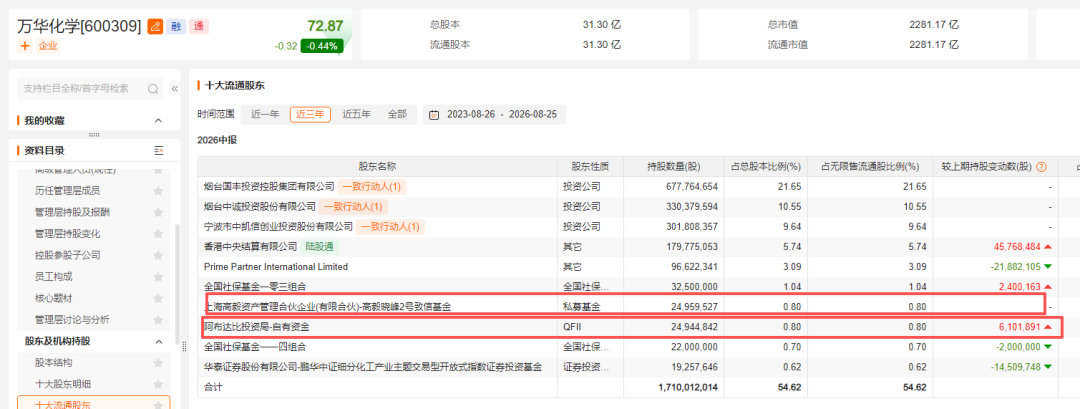This screenshot has height=409, width=1080.
Task: Click the 企业 tag under stock name
Action: point(48,46)
